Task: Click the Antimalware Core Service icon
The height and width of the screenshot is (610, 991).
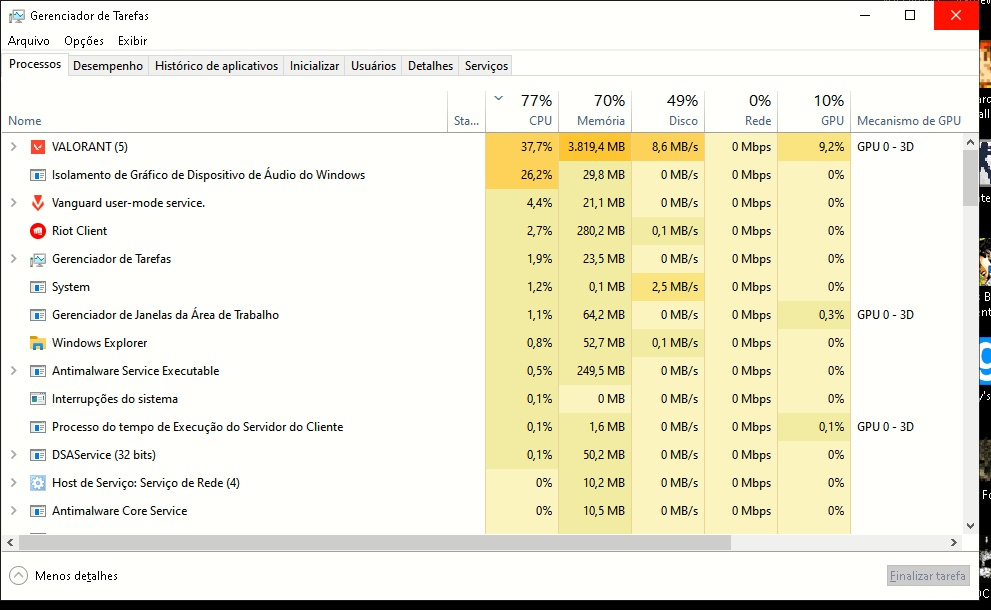Action: 38,511
